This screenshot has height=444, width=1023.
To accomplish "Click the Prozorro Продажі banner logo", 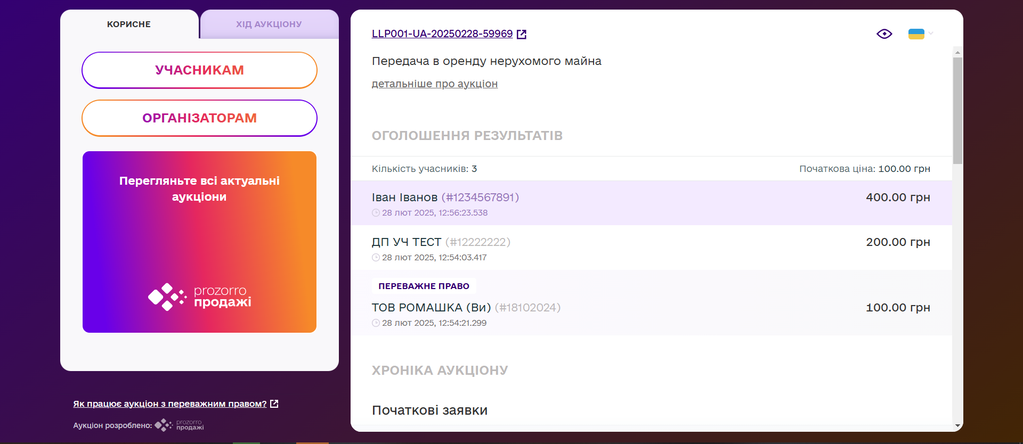I will coord(199,296).
